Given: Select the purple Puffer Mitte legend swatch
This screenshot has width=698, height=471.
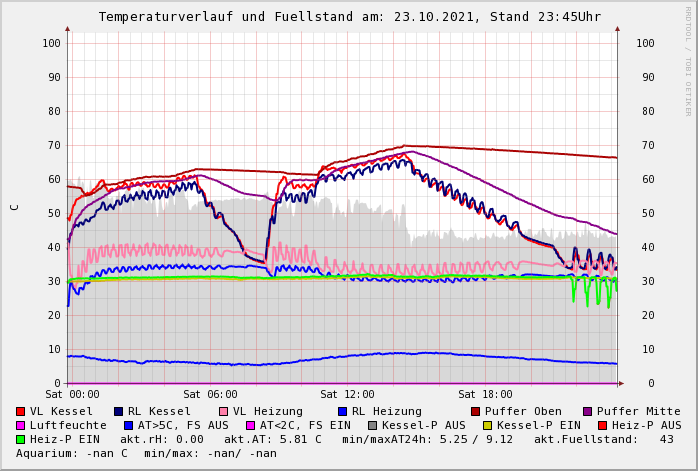Looking at the screenshot, I should tap(588, 411).
